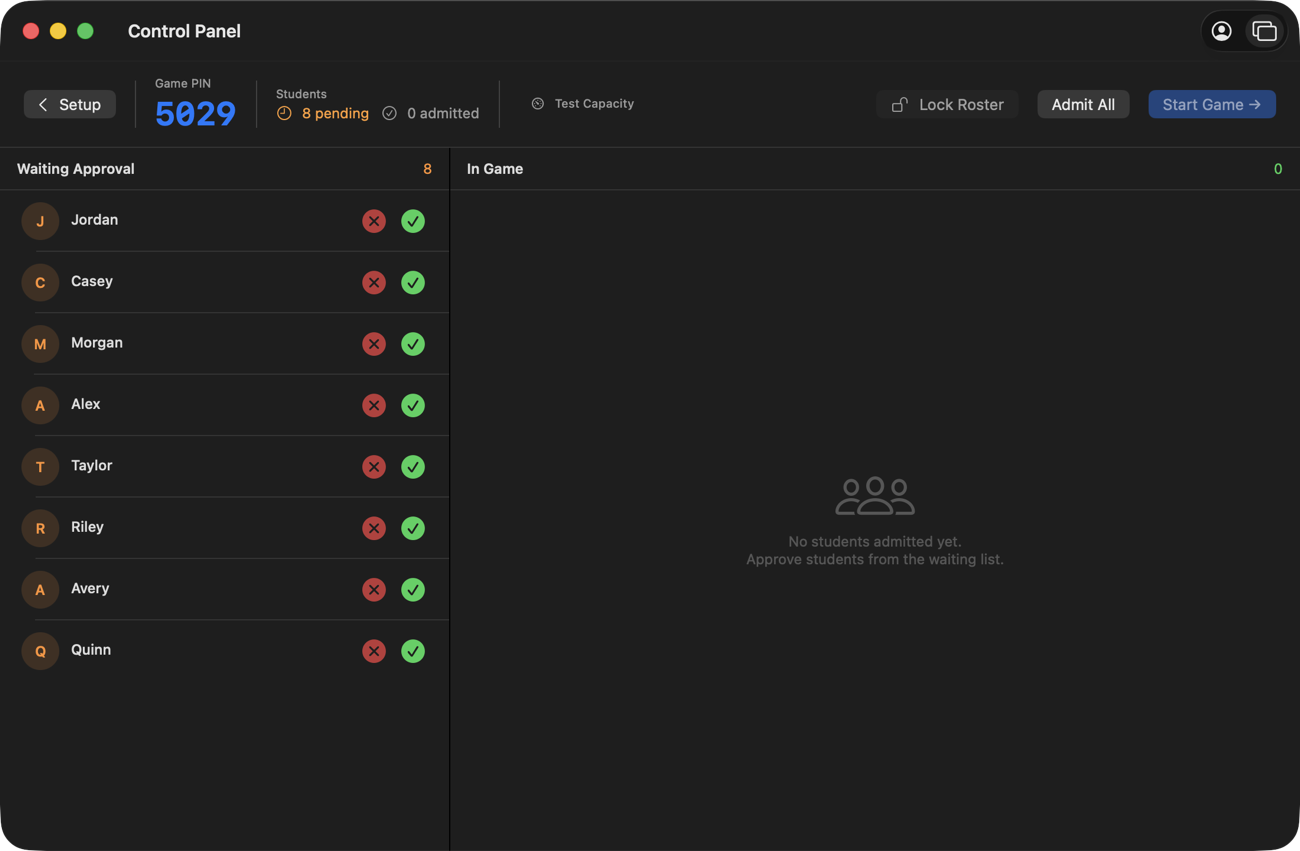
Task: Click Casey's C avatar circle
Action: click(40, 283)
